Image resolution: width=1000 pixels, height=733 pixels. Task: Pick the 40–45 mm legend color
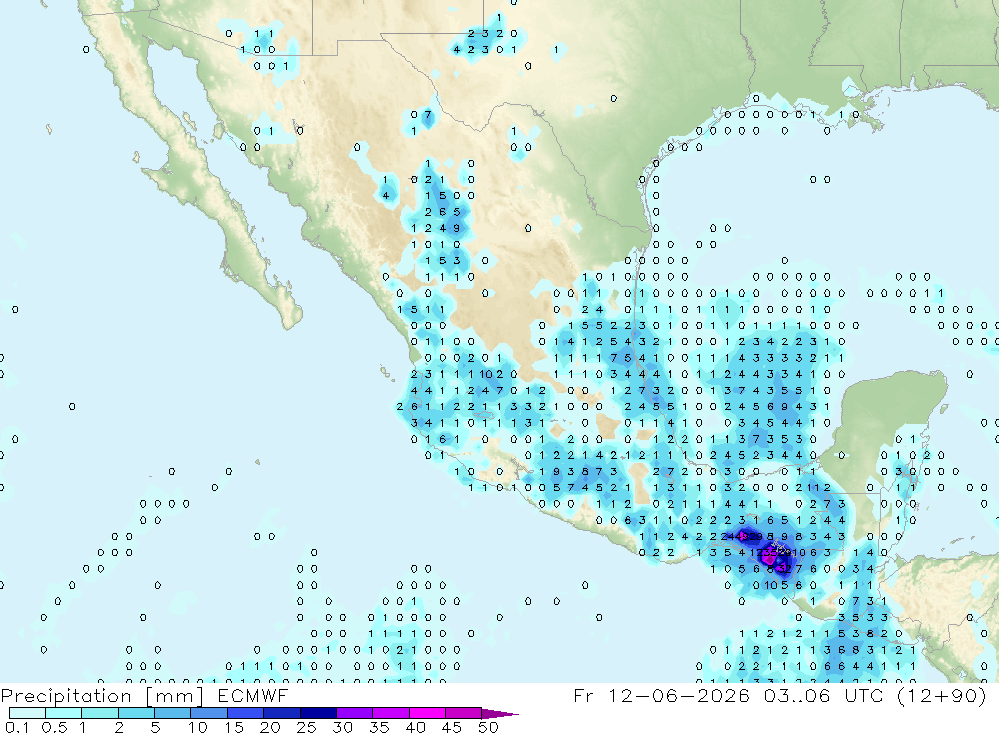pyautogui.click(x=427, y=713)
